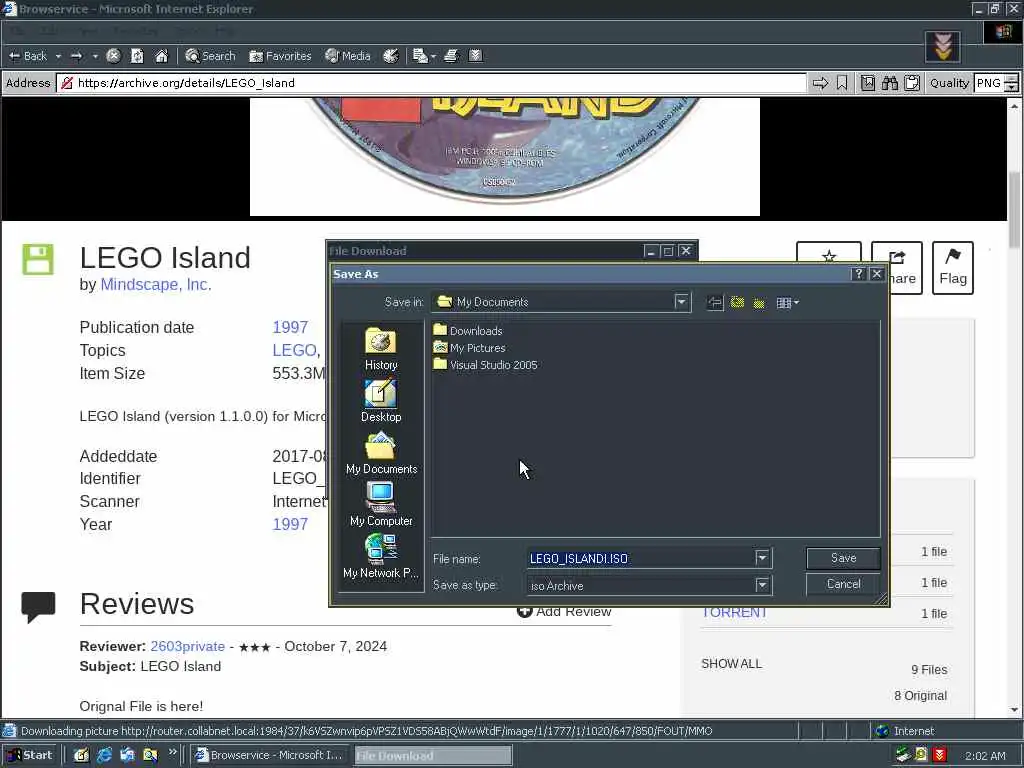Screen dimensions: 1024x768
Task: Click the Go arrow next to address bar
Action: tap(820, 83)
